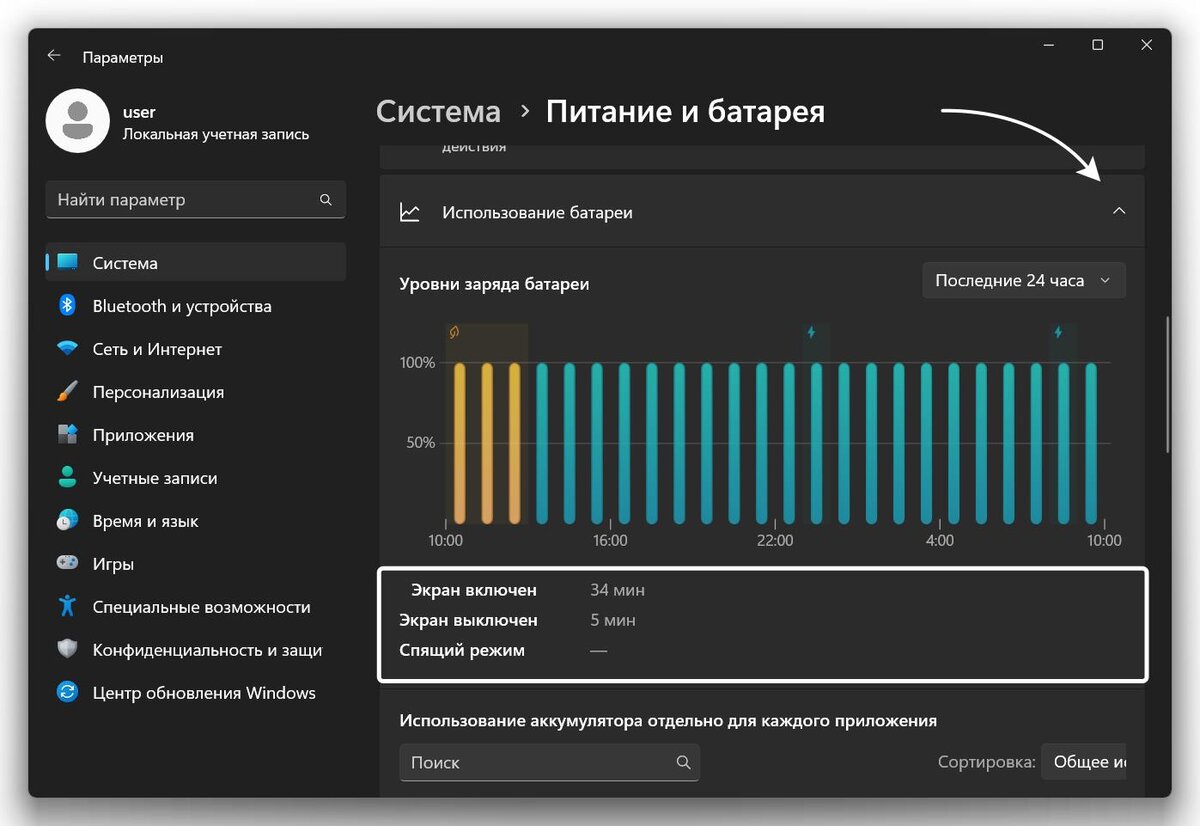Click the Специальные возможности accessibility icon
This screenshot has height=826, width=1200.
coord(67,606)
